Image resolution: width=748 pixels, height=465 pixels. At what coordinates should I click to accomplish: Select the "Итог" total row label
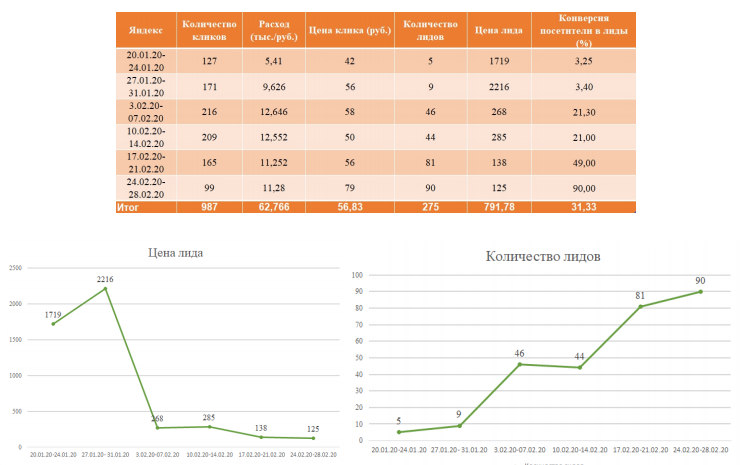pyautogui.click(x=131, y=206)
